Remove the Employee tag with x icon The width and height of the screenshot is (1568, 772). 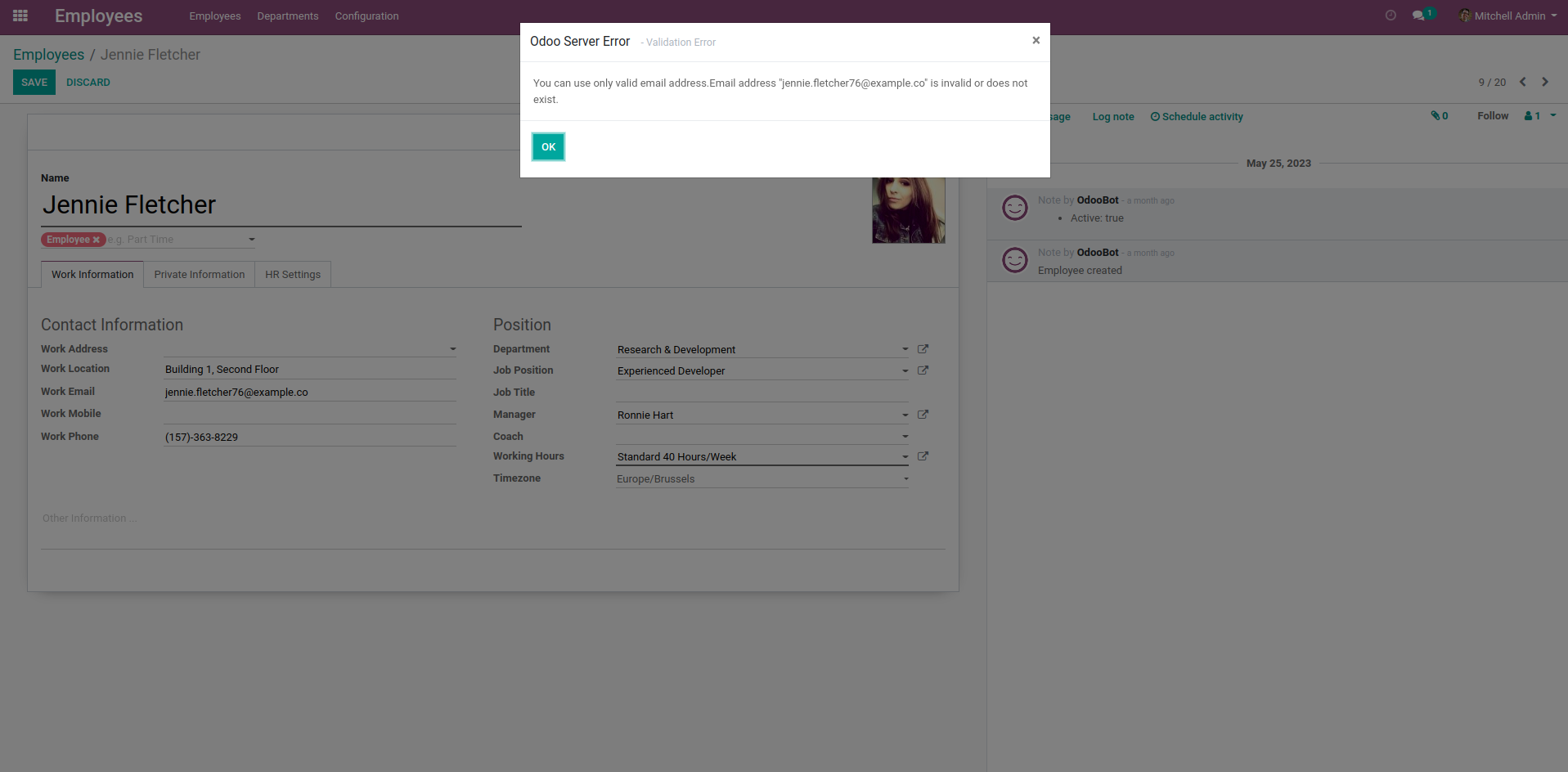point(97,240)
